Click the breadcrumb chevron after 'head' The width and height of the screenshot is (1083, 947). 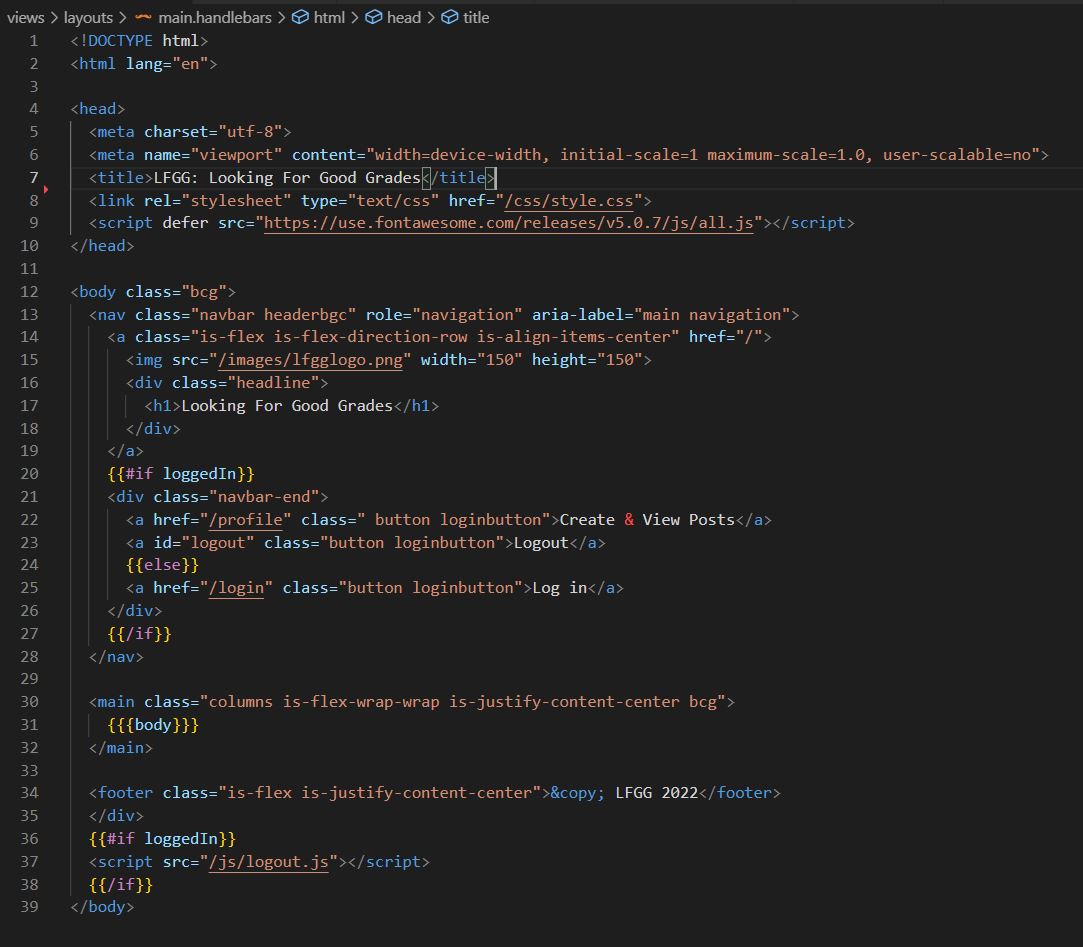431,17
